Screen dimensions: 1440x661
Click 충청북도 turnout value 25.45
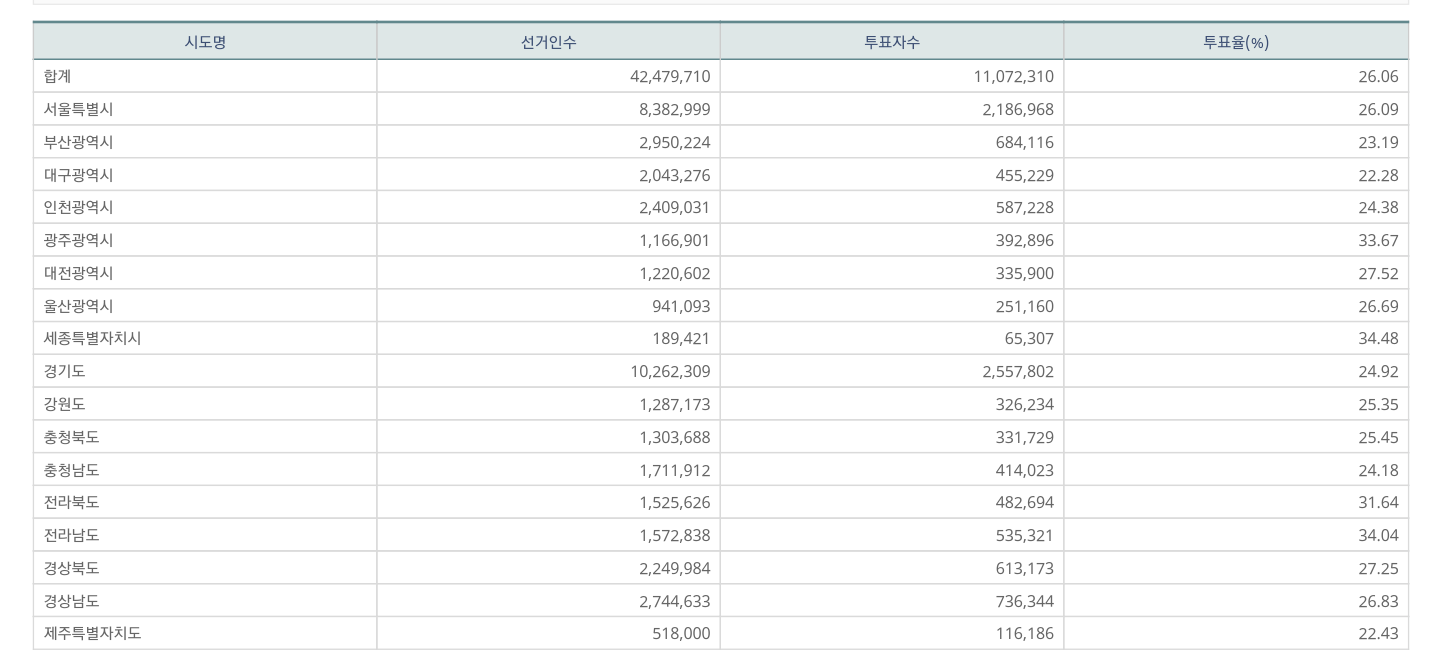[1377, 437]
